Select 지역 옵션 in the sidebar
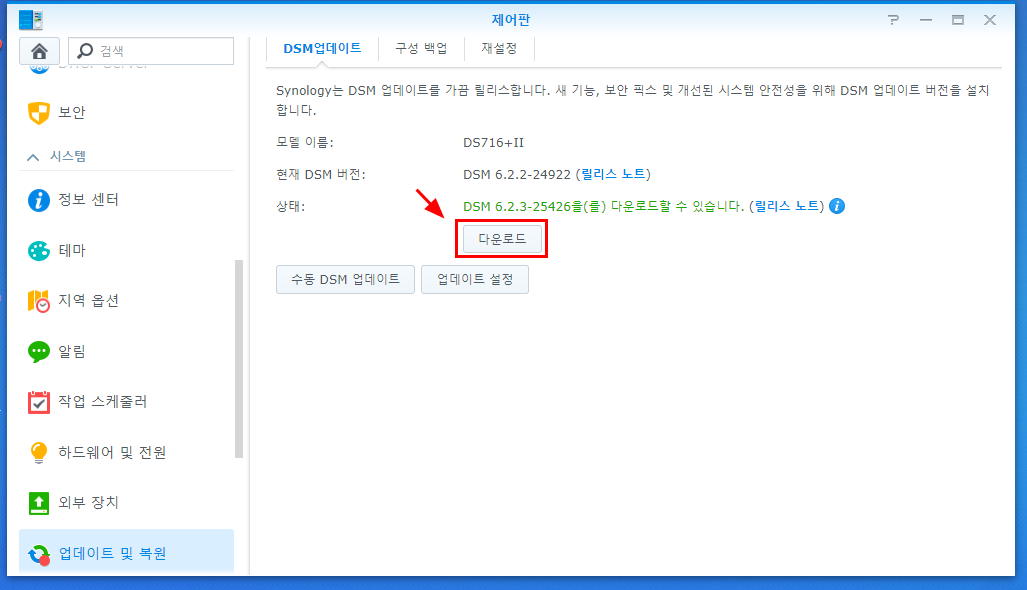The width and height of the screenshot is (1027, 590). [126, 301]
